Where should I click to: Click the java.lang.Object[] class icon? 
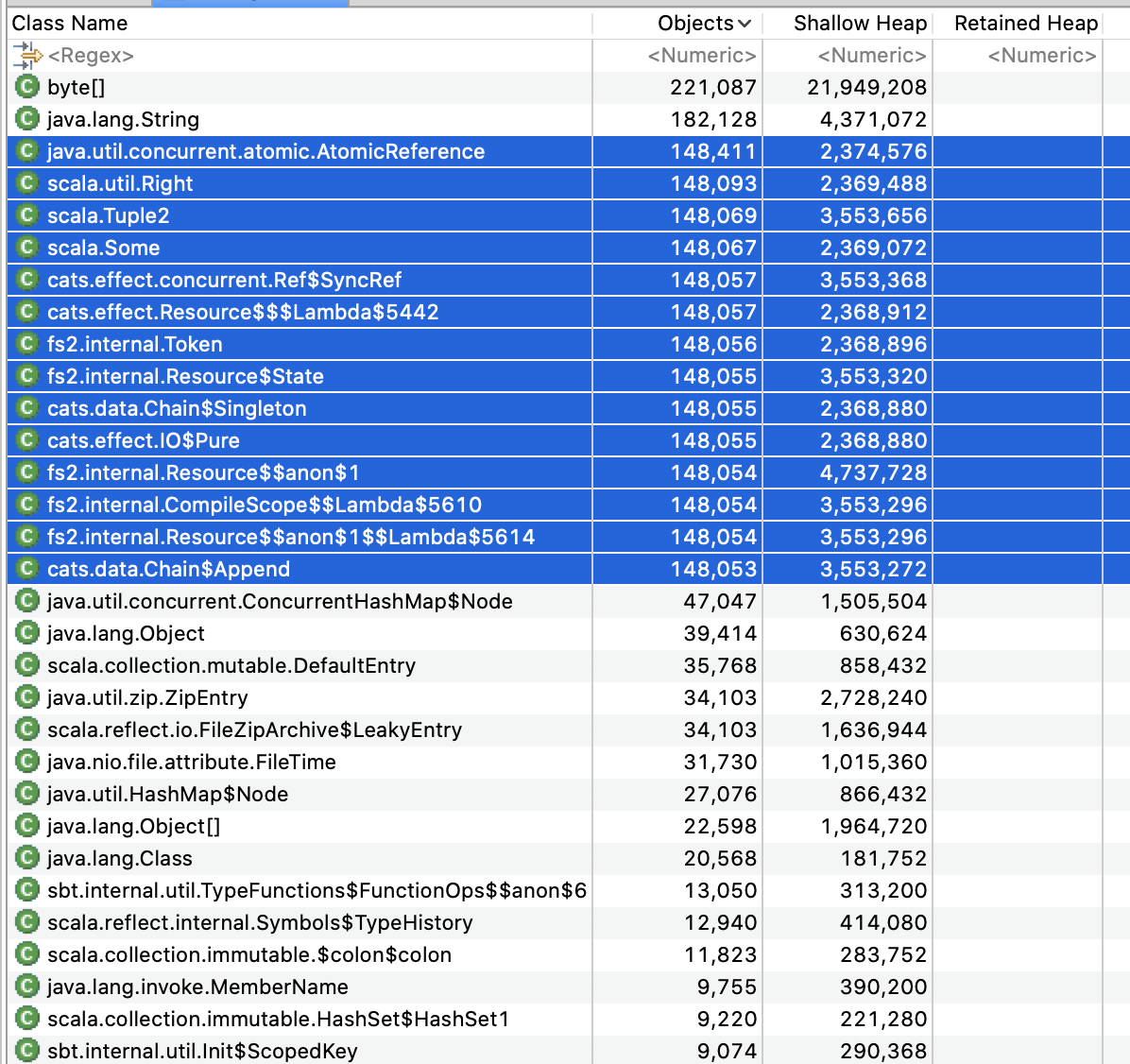(27, 826)
